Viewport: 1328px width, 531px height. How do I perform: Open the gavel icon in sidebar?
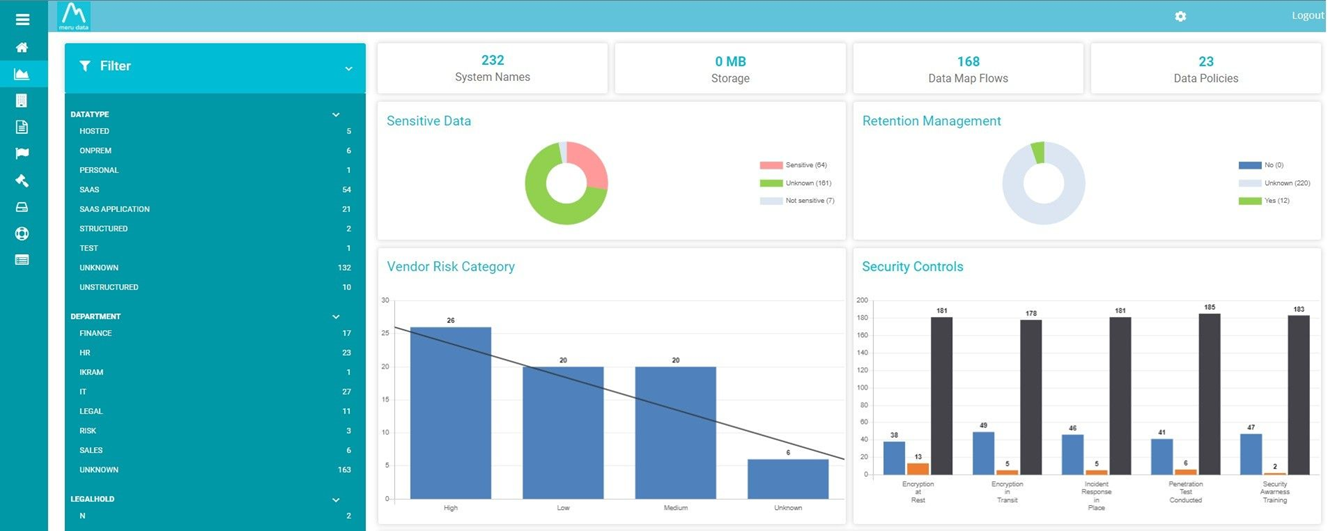click(x=22, y=180)
